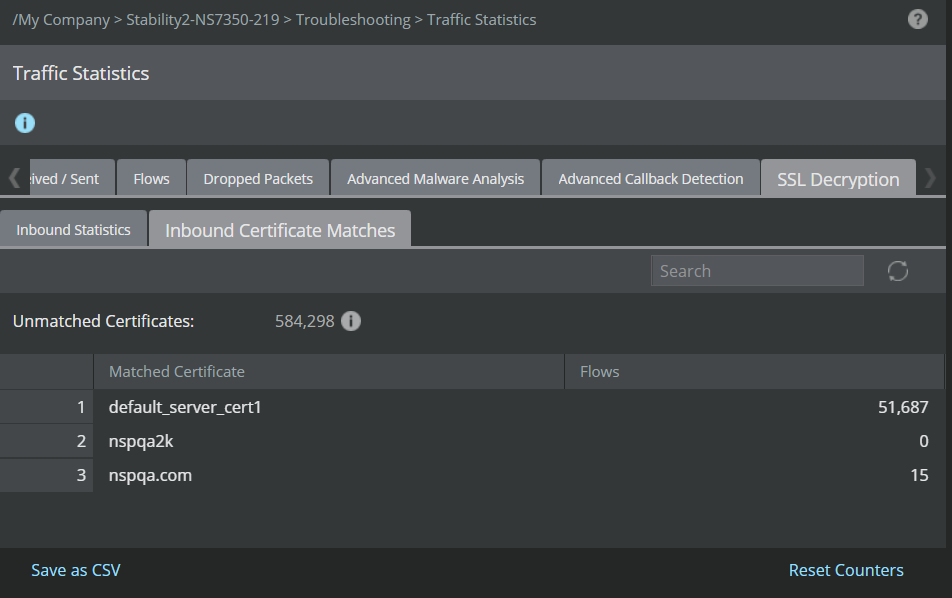Select Inbound Certificate Matches sub-tab

point(280,229)
